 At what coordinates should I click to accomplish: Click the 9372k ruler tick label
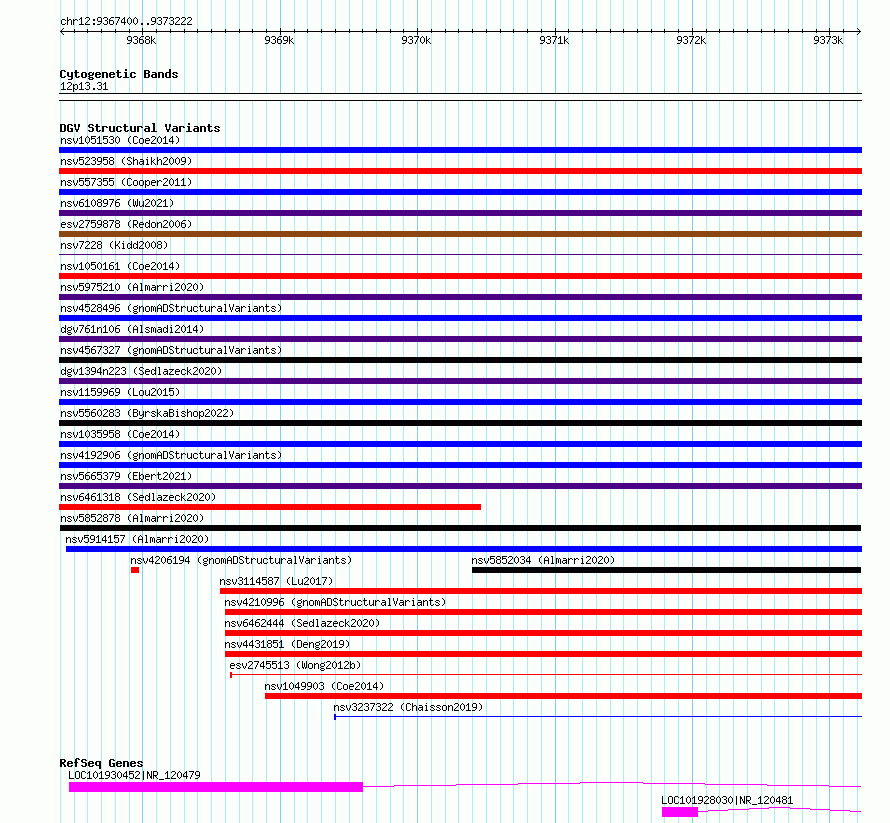point(691,40)
